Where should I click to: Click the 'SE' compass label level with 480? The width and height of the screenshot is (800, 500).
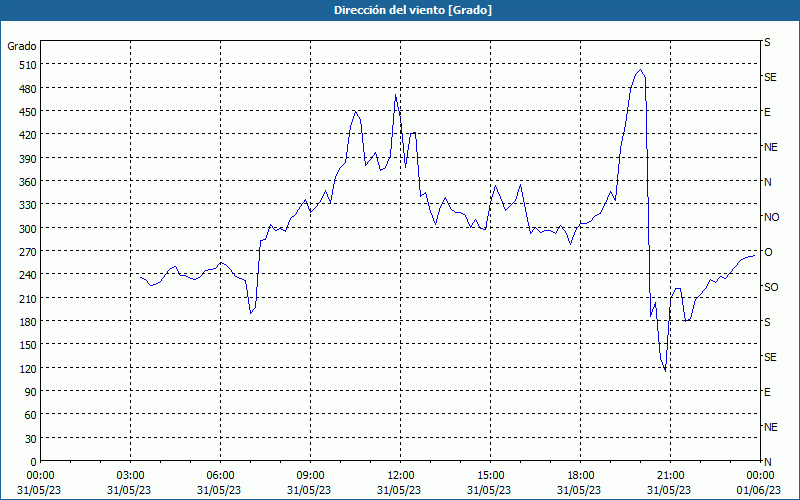tap(770, 77)
